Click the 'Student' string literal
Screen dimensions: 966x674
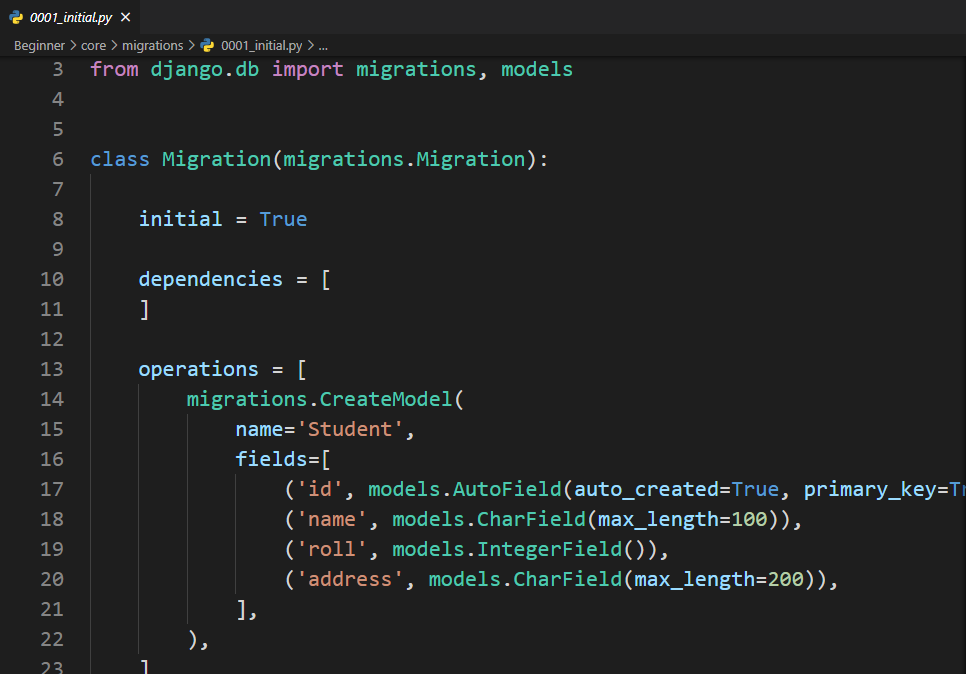[x=349, y=429]
